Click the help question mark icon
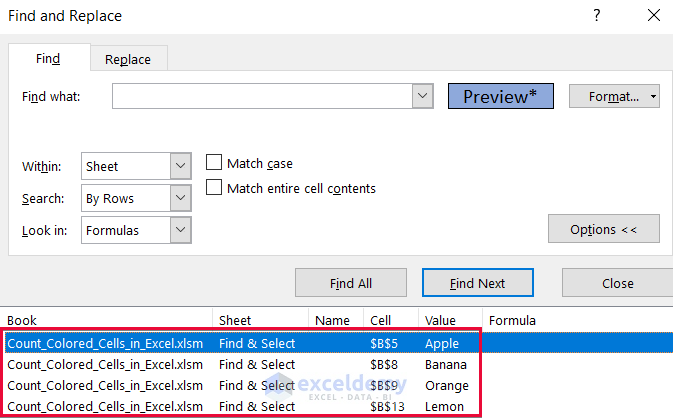673x419 pixels. click(x=597, y=16)
